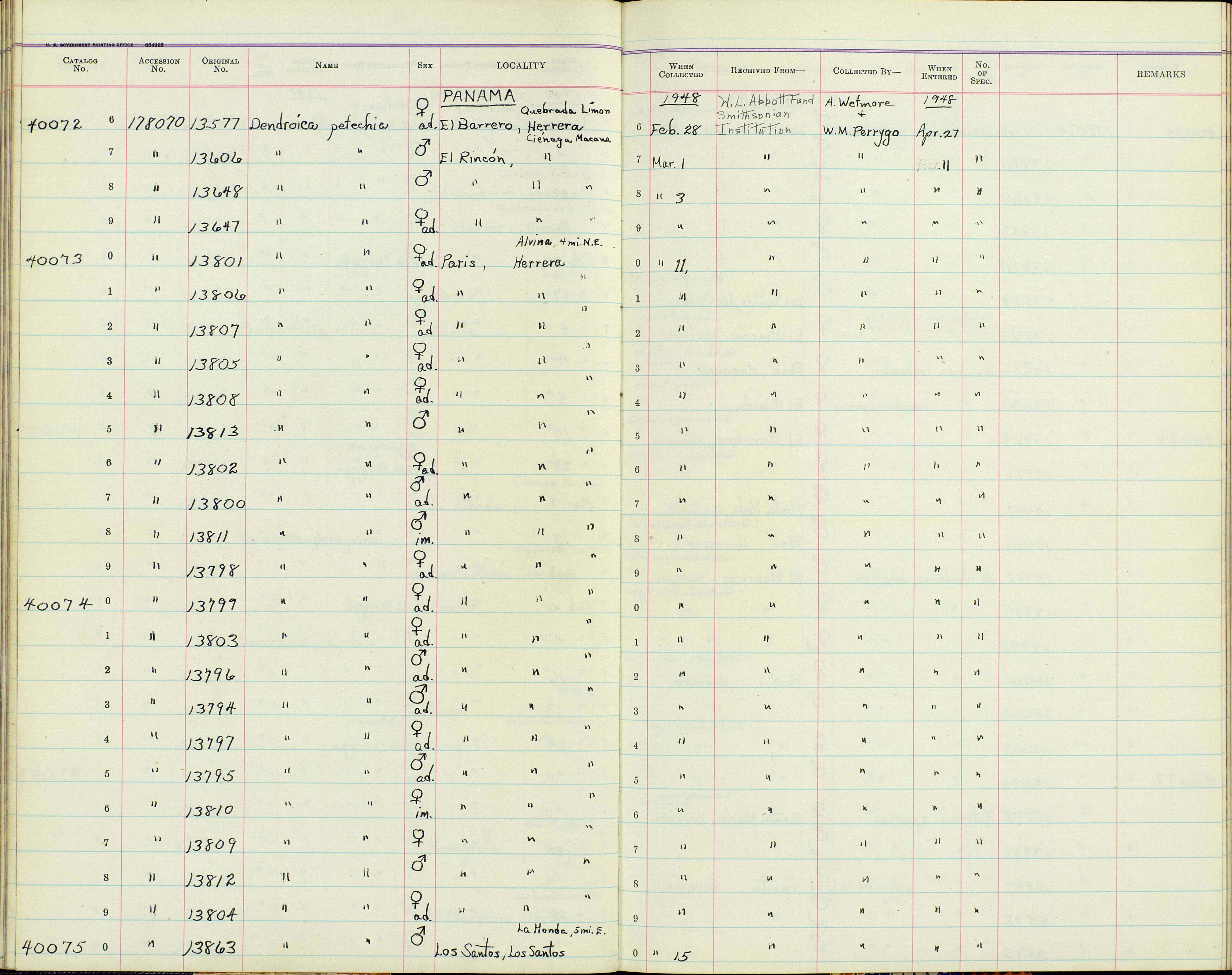Click the 'Los Santos, Los Santos' locality entry
1232x975 pixels.
pyautogui.click(x=499, y=952)
